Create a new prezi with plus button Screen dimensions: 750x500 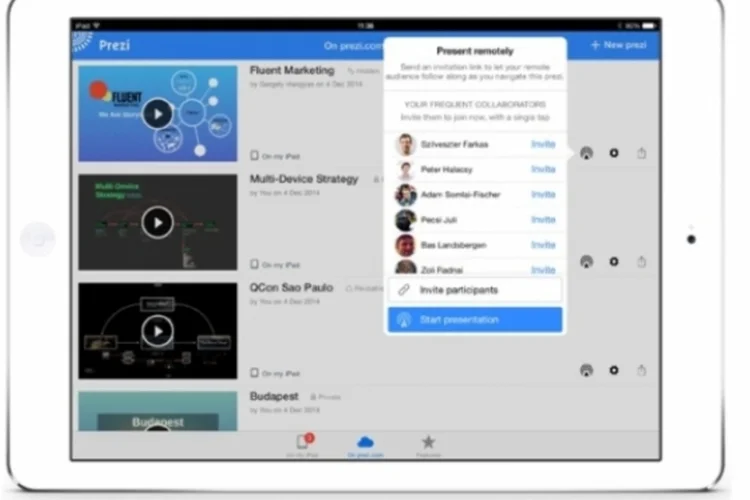tap(619, 45)
